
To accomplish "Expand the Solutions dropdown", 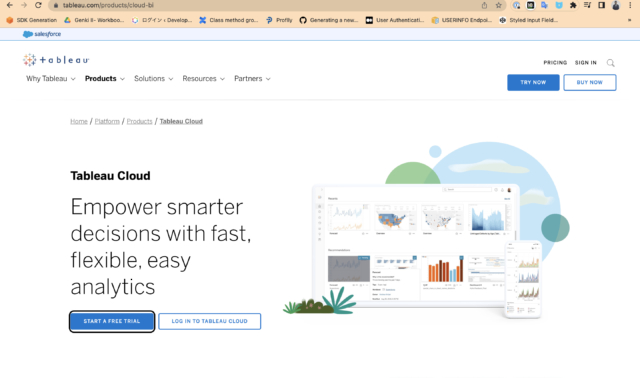I will tap(153, 79).
